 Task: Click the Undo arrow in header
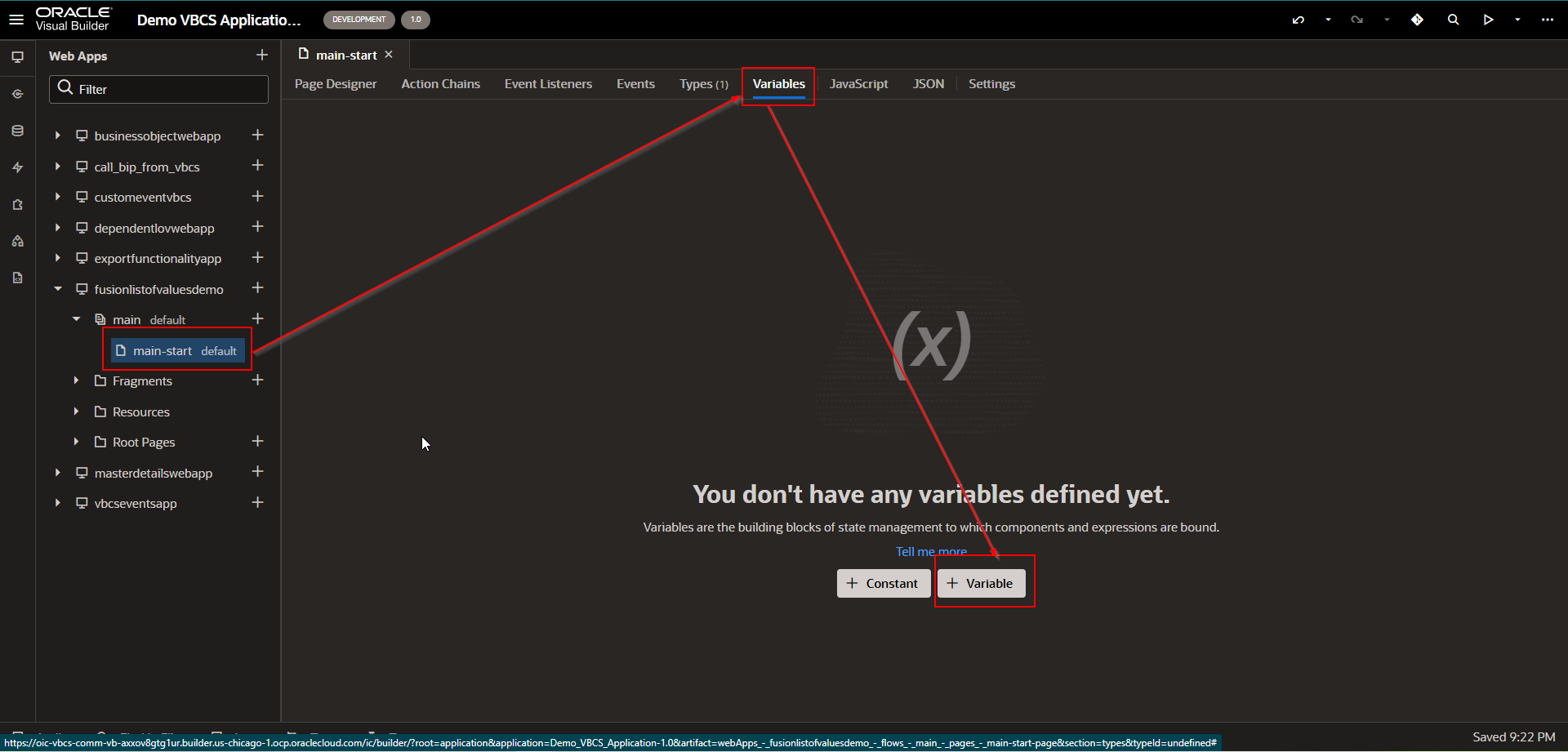pyautogui.click(x=1298, y=20)
